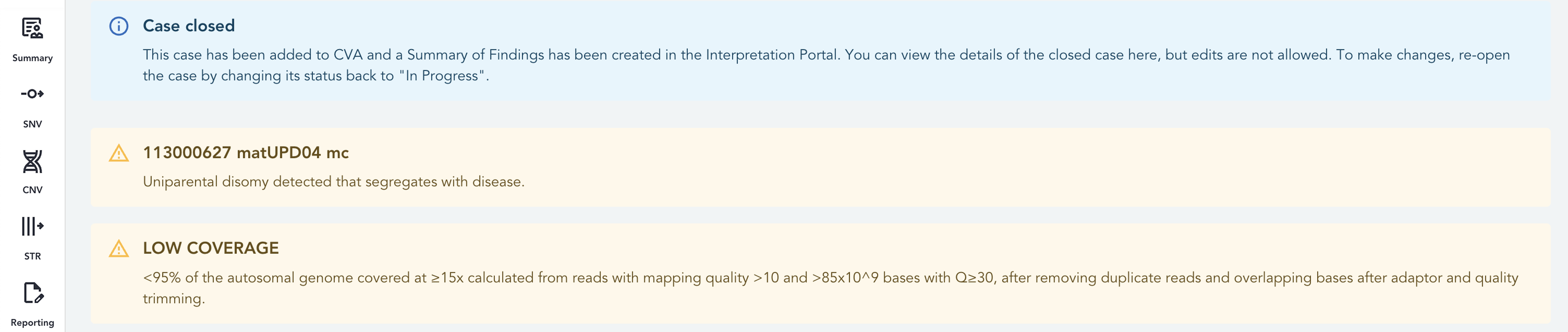Click the "In Progress" status text

[x=442, y=76]
